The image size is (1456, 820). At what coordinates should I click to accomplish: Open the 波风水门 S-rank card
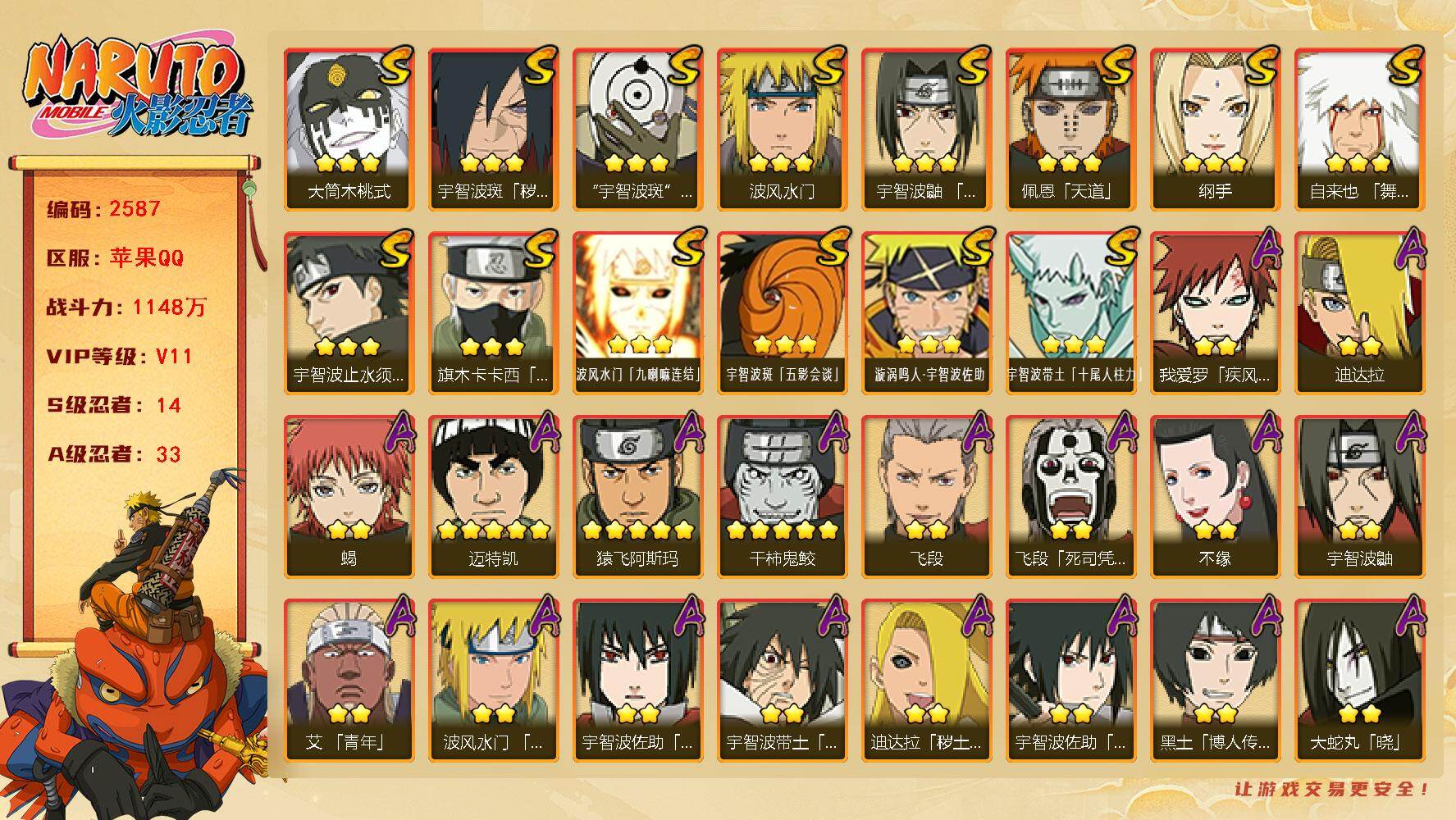[x=782, y=130]
